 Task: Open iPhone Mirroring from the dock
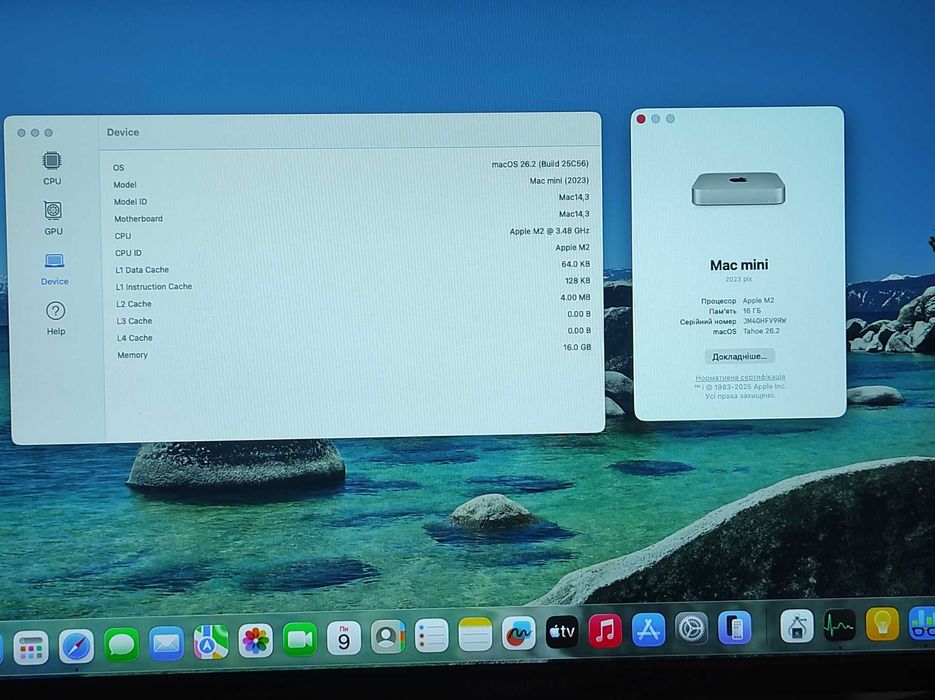tap(734, 628)
